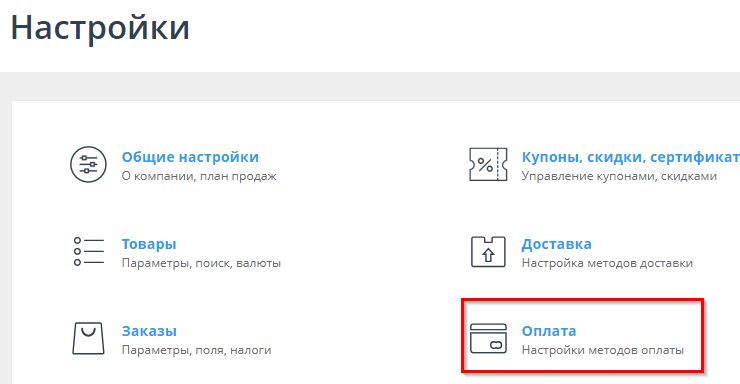Open the Заказы settings link
Screen dimensions: 740x384
[149, 331]
